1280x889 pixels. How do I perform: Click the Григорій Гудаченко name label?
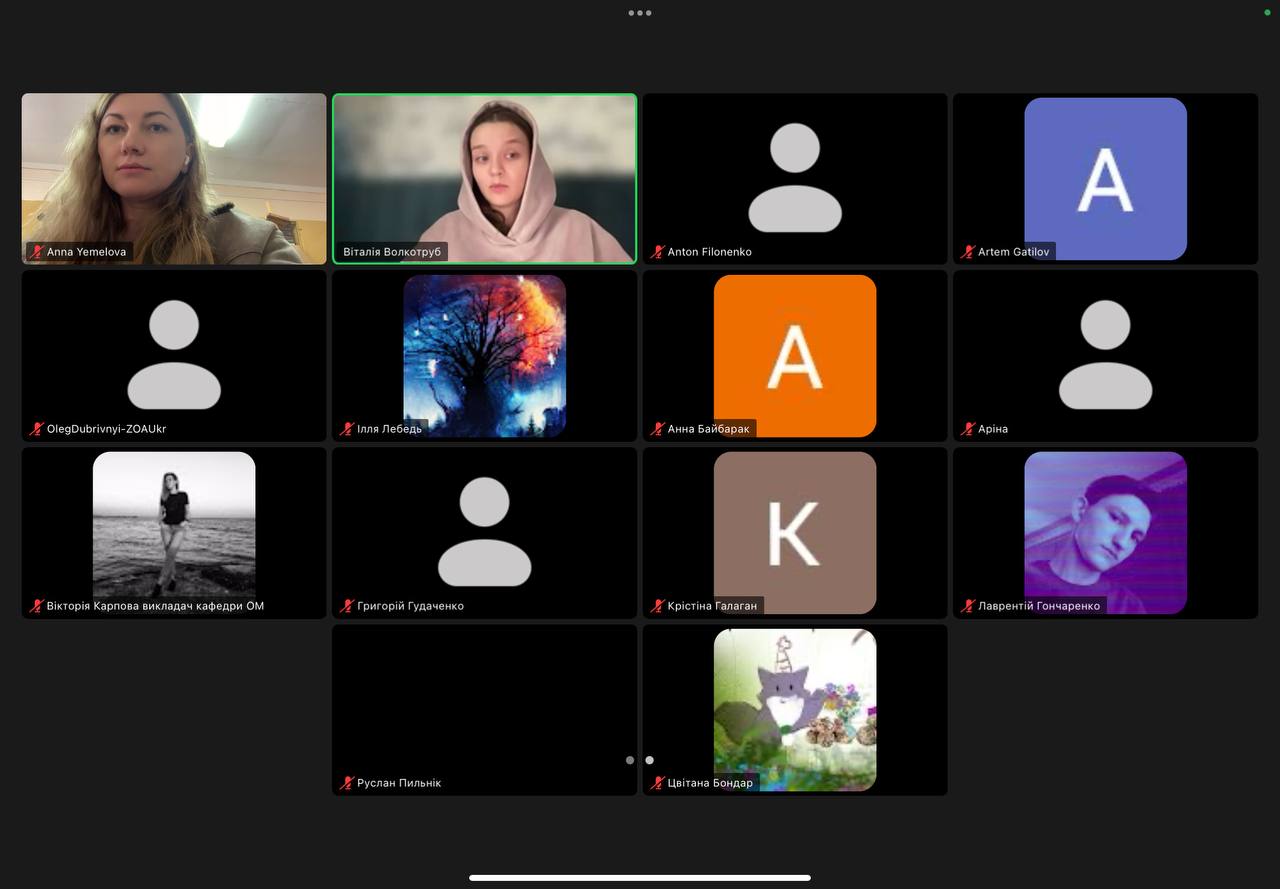pos(410,606)
